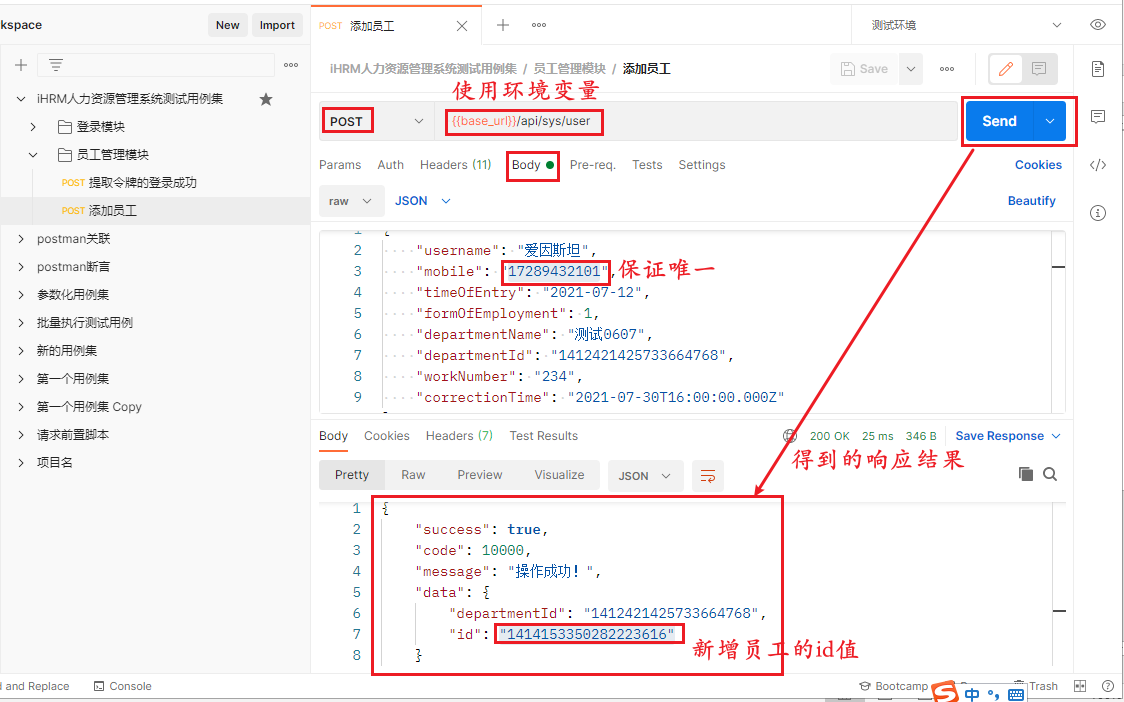Open request more actions ellipsis
The image size is (1124, 702).
point(947,69)
